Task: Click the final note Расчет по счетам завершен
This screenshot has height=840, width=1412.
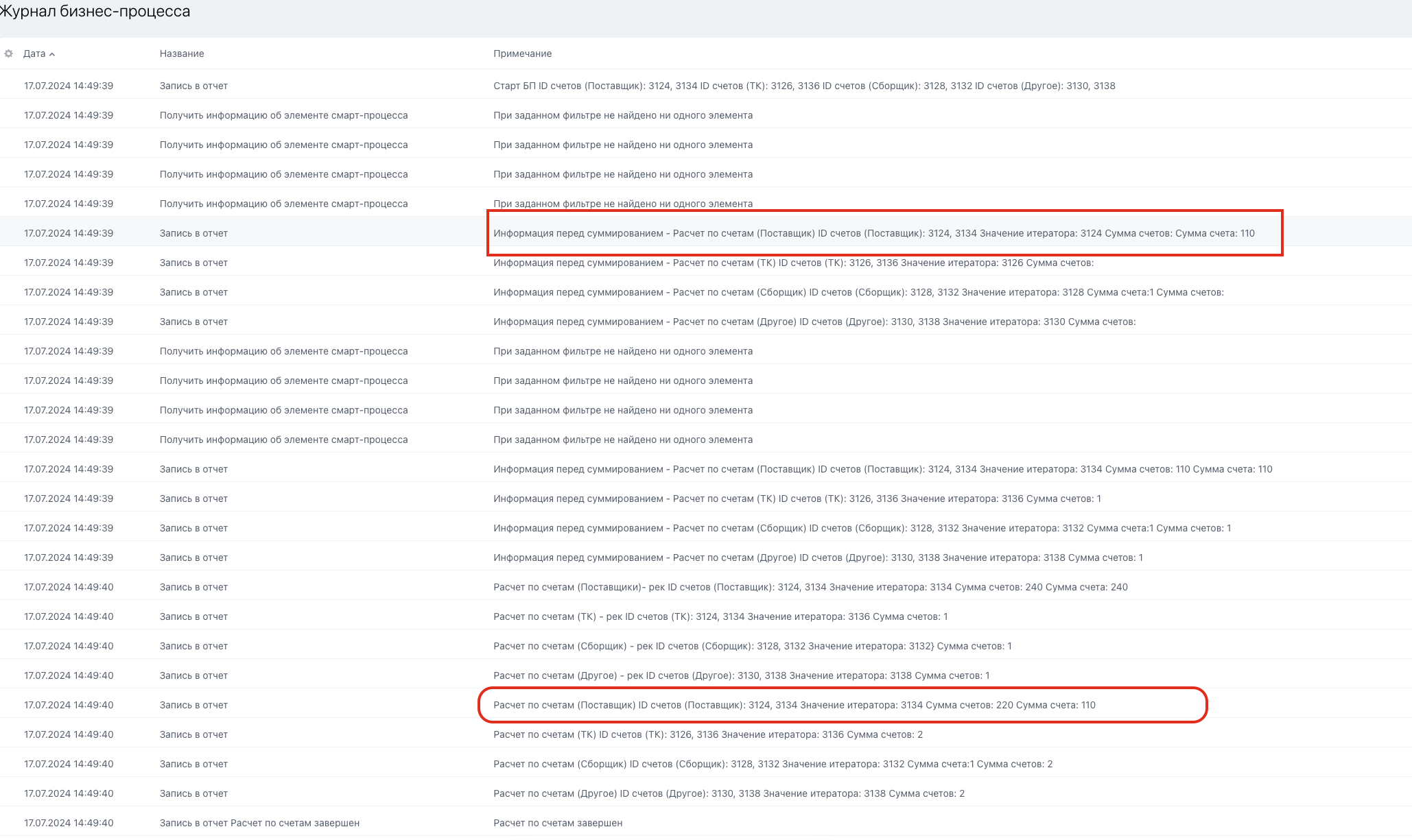Action: click(558, 823)
